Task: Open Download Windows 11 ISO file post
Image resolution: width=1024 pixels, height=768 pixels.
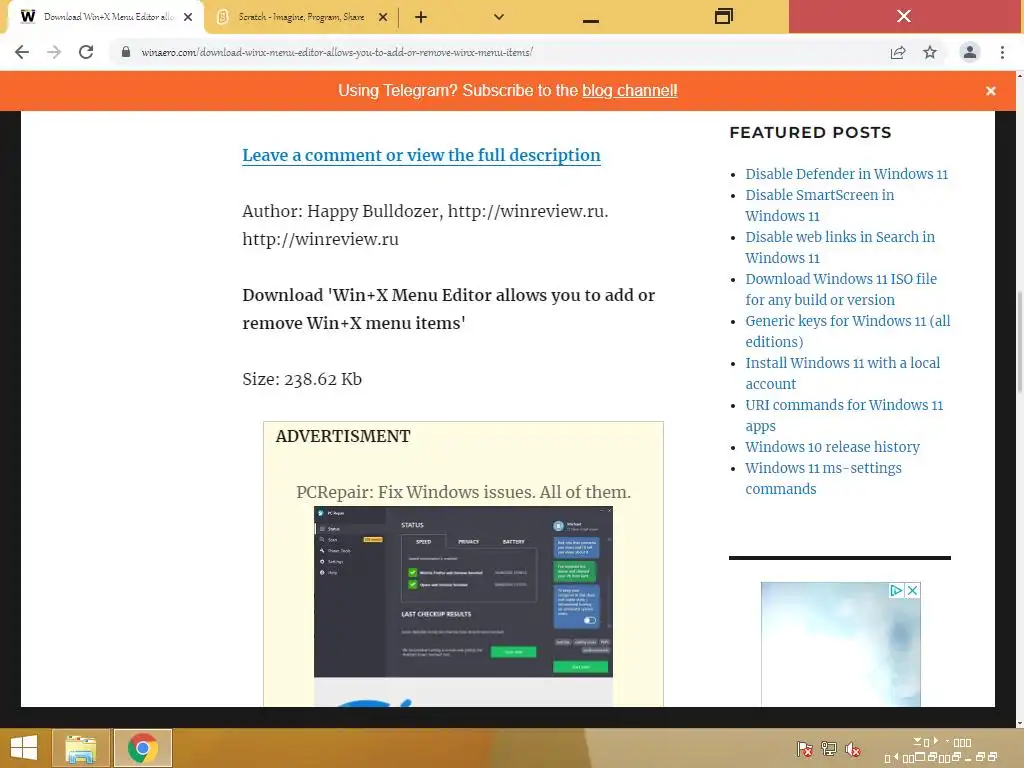Action: coord(841,289)
